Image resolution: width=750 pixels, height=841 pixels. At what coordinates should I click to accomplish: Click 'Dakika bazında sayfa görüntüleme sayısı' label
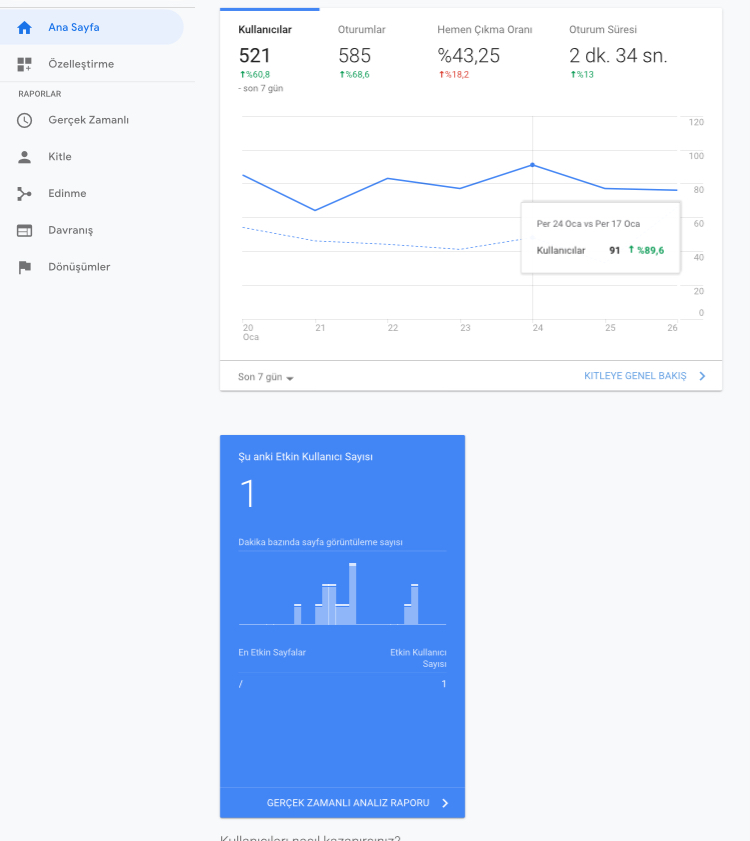tap(320, 542)
